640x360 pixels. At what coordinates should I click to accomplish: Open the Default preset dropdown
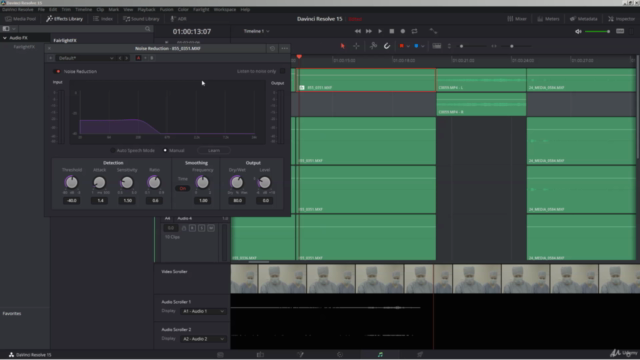coord(86,58)
